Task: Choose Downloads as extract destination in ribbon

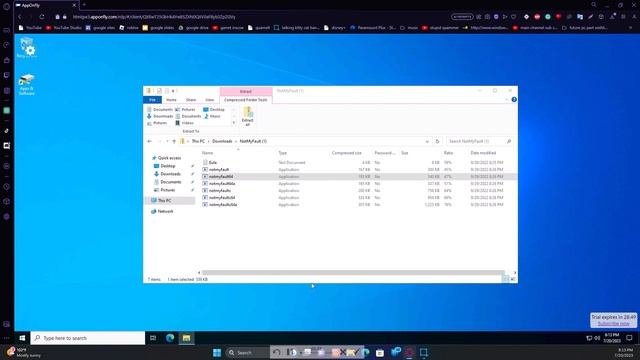Action: (160, 116)
